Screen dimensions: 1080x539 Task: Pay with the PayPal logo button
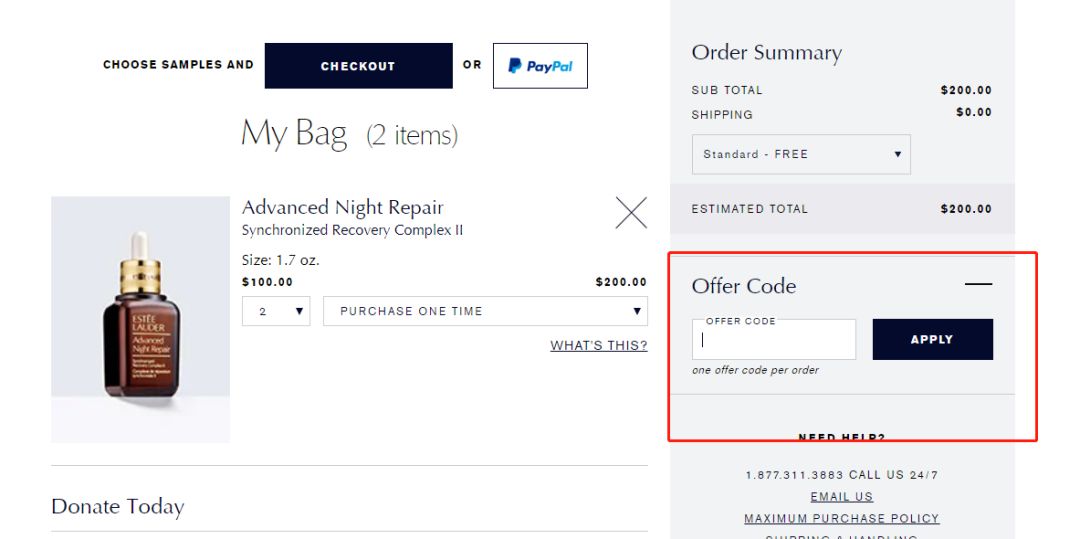[540, 66]
